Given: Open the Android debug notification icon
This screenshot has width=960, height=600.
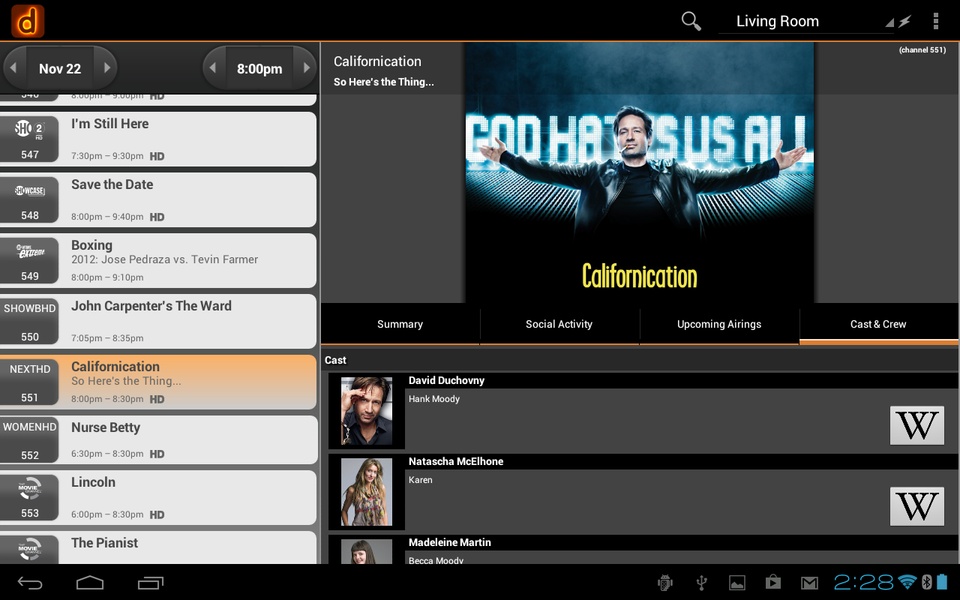Looking at the screenshot, I should click(665, 582).
